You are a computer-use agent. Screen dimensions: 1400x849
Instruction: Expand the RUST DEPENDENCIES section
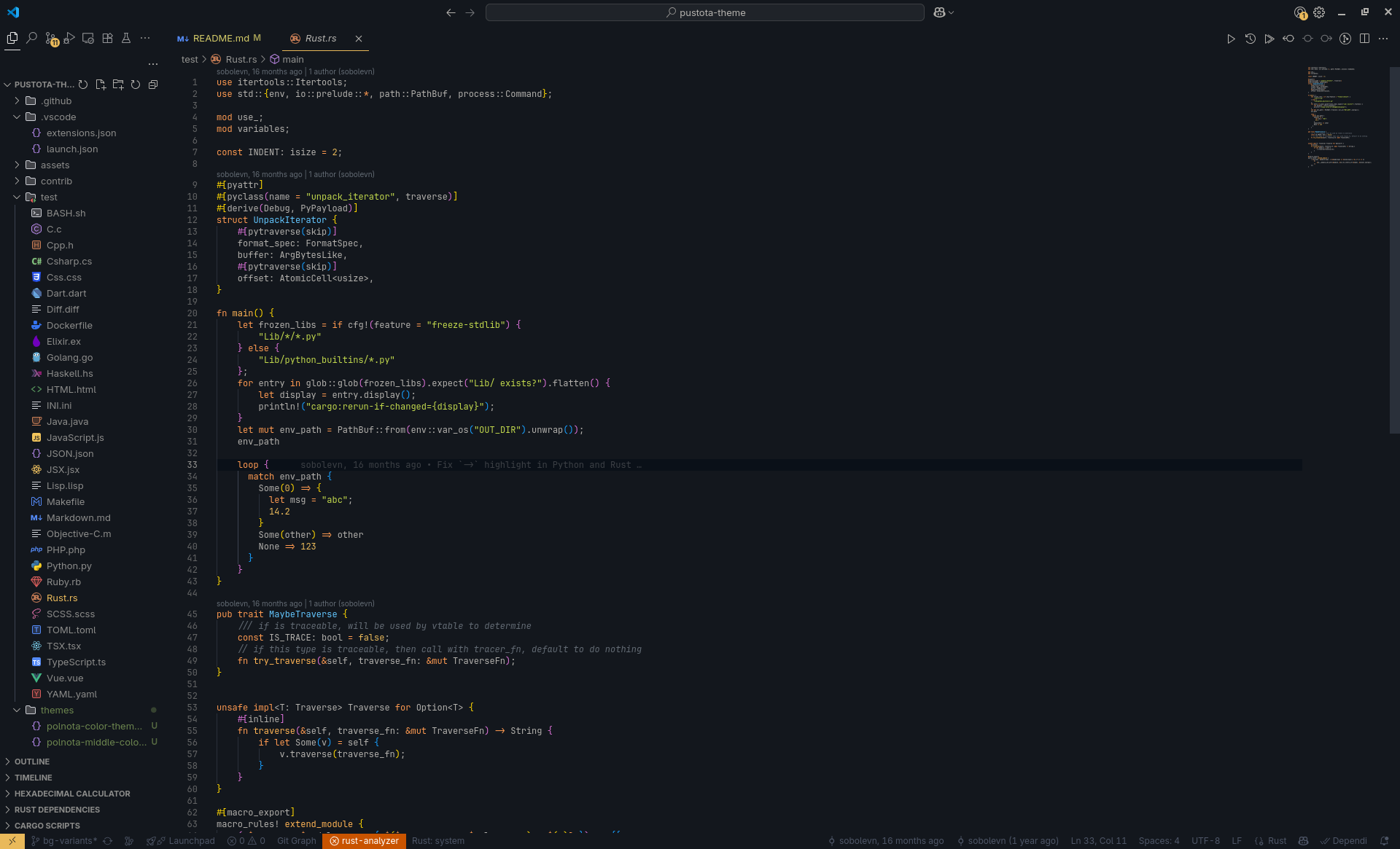coord(57,810)
